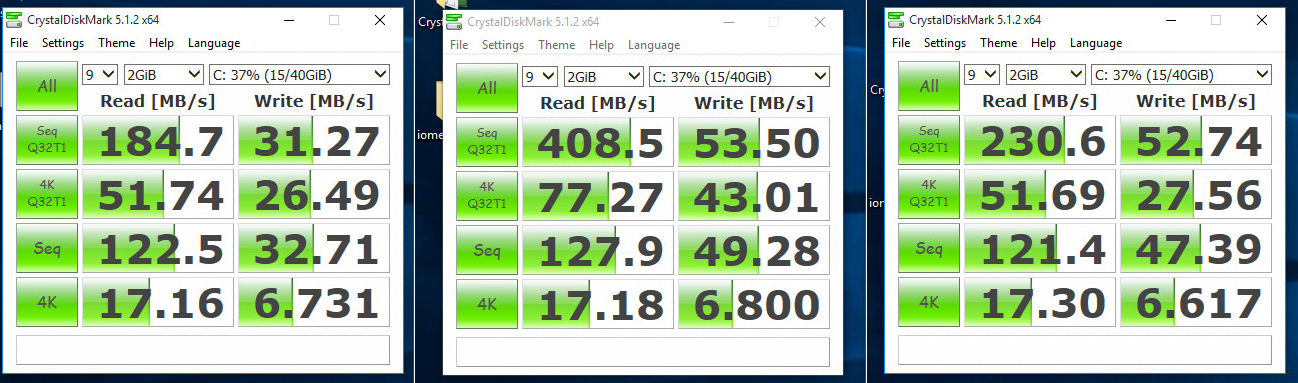
Task: Click the empty comment field under the left window's results
Action: [x=203, y=350]
